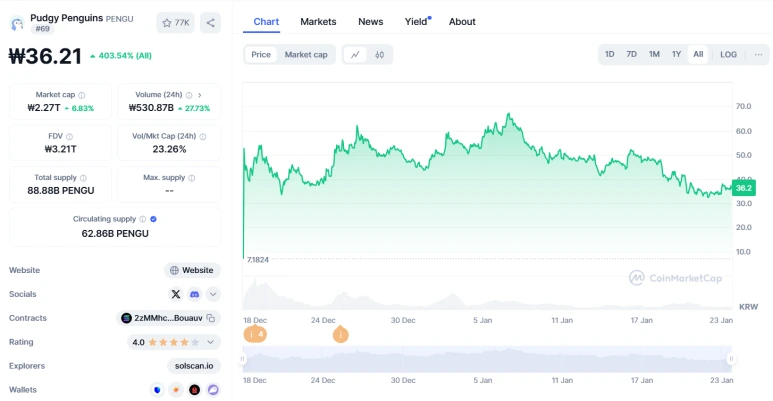Open solscan.io explorer link
The image size is (773, 401).
pos(193,366)
